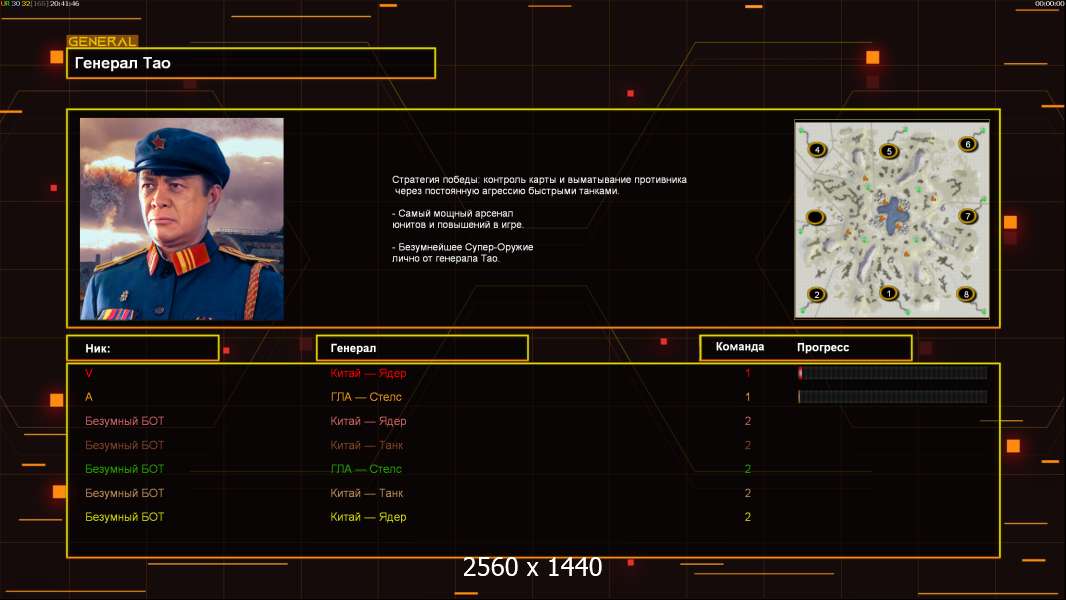This screenshot has height=600, width=1066.
Task: Pick start position marker 6 on the map
Action: [x=967, y=144]
